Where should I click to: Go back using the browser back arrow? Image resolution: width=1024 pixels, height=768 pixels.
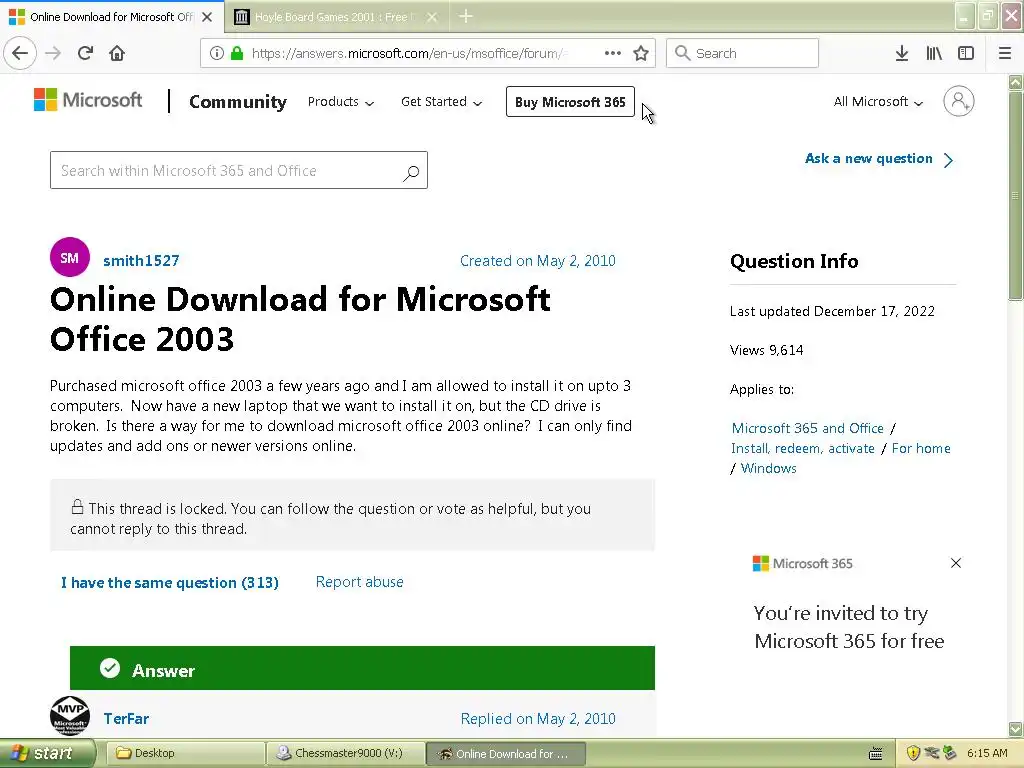(x=20, y=53)
